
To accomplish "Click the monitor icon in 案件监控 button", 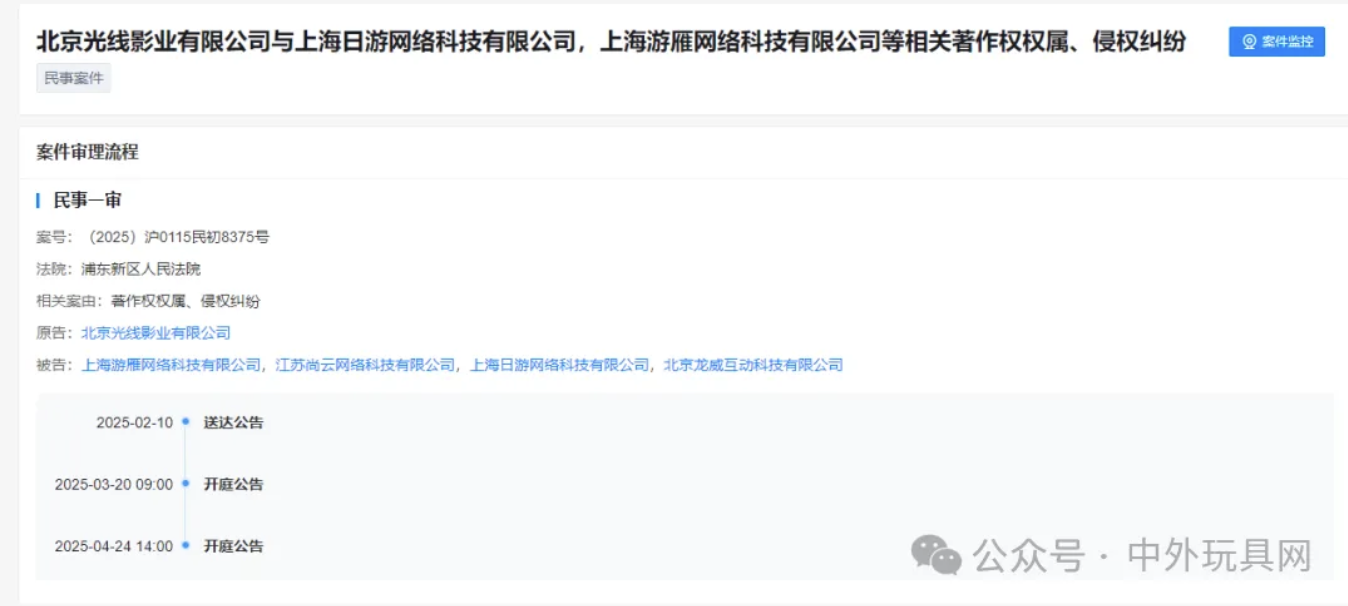I will 1249,42.
